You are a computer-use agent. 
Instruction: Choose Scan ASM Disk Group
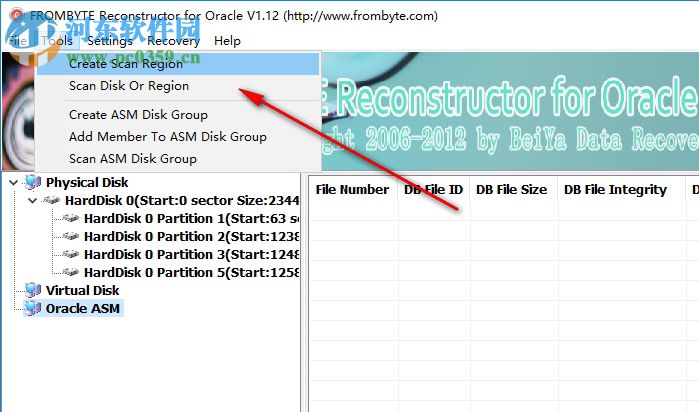pyautogui.click(x=178, y=158)
